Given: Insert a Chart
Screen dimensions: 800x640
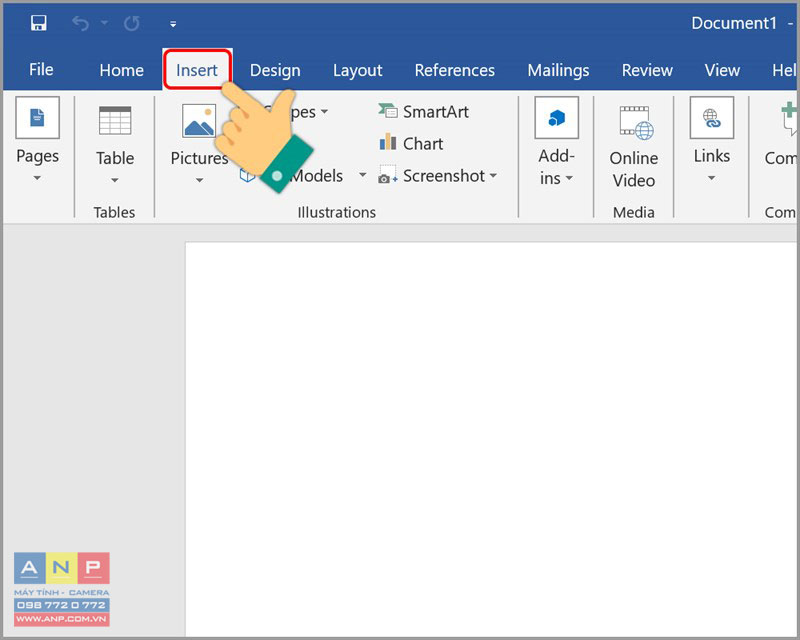Looking at the screenshot, I should [x=411, y=143].
